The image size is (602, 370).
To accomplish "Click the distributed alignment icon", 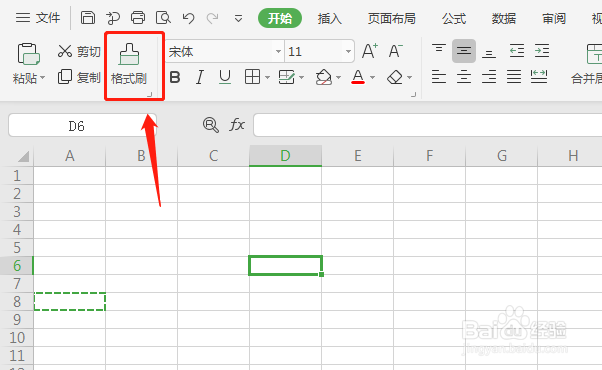I will point(539,77).
